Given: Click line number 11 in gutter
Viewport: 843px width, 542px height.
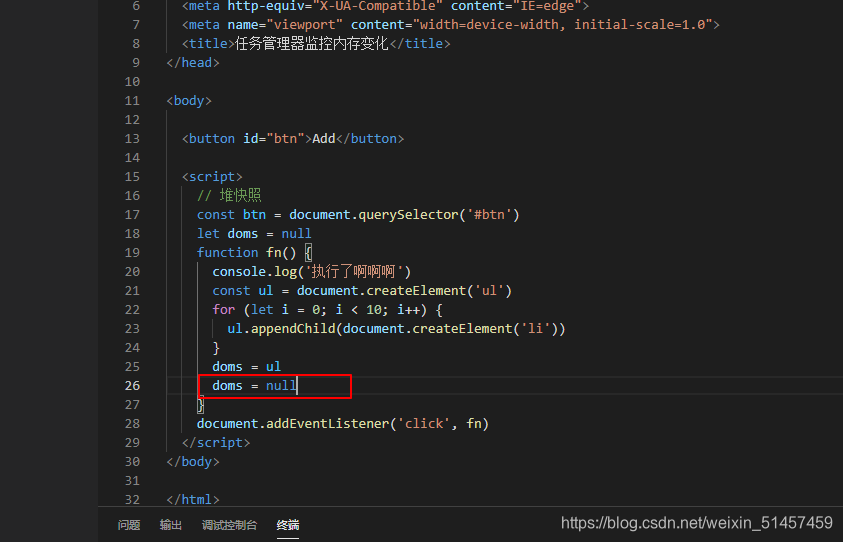Looking at the screenshot, I should pos(132,101).
